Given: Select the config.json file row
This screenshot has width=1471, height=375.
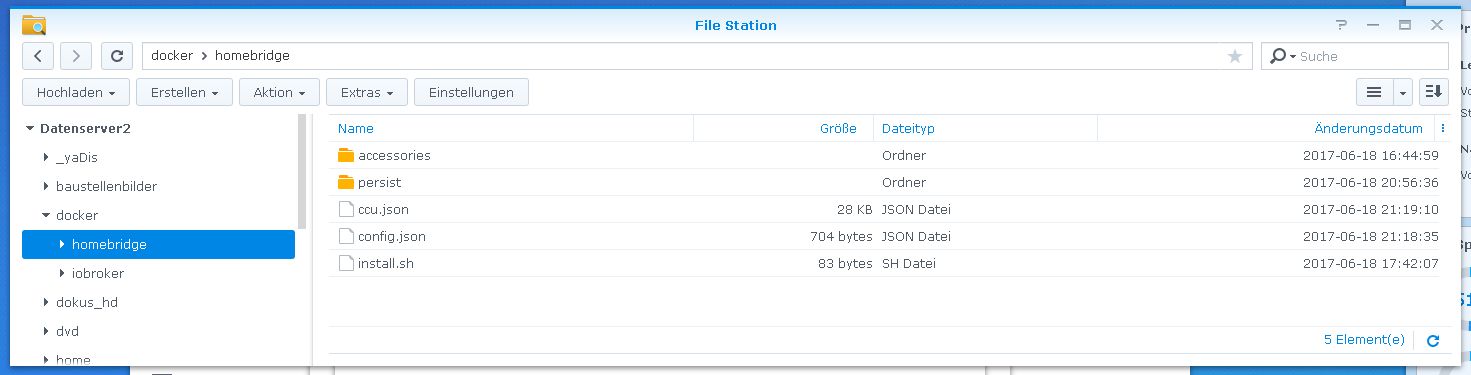Looking at the screenshot, I should coord(888,237).
